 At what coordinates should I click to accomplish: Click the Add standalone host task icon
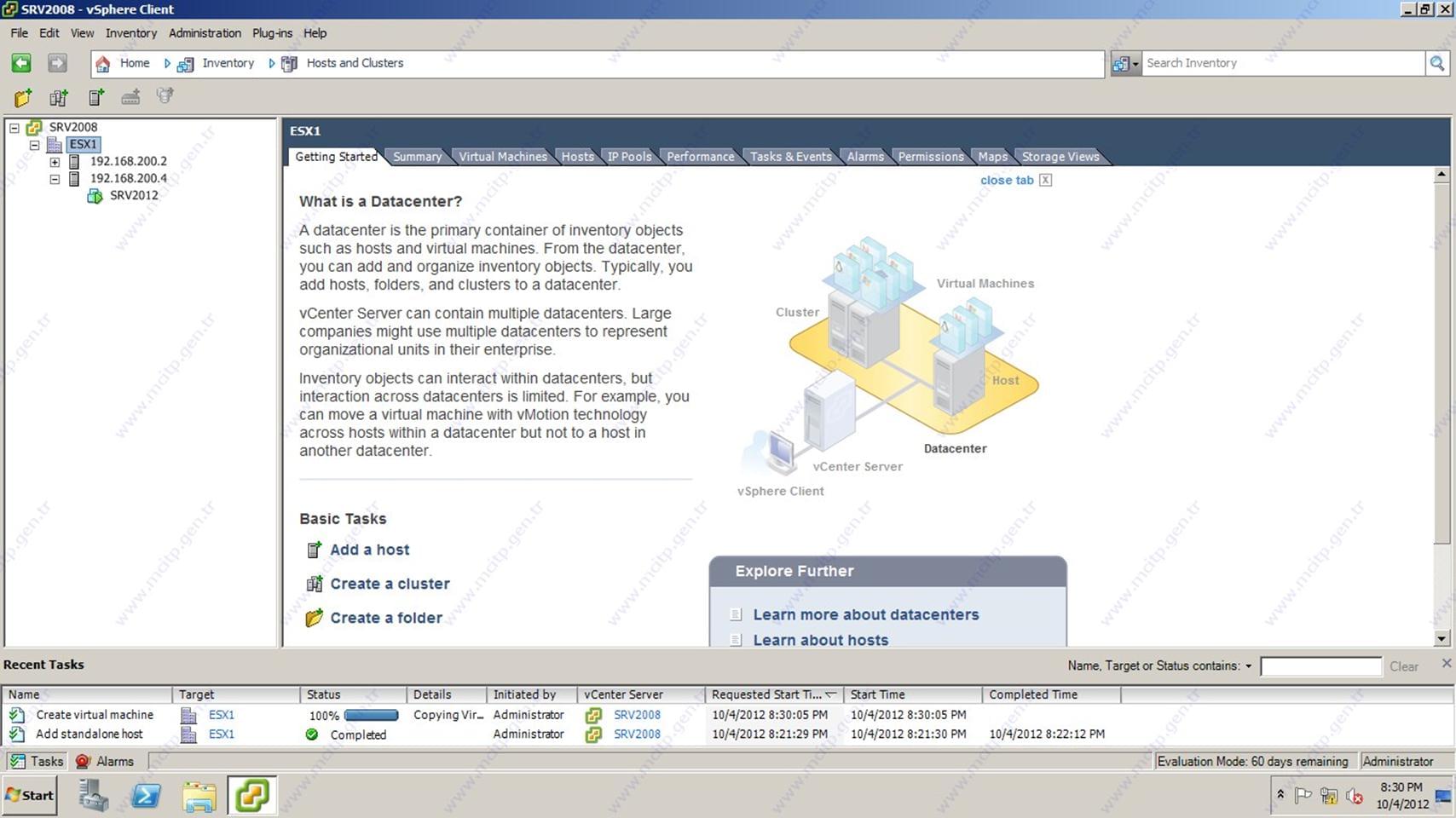tap(17, 734)
